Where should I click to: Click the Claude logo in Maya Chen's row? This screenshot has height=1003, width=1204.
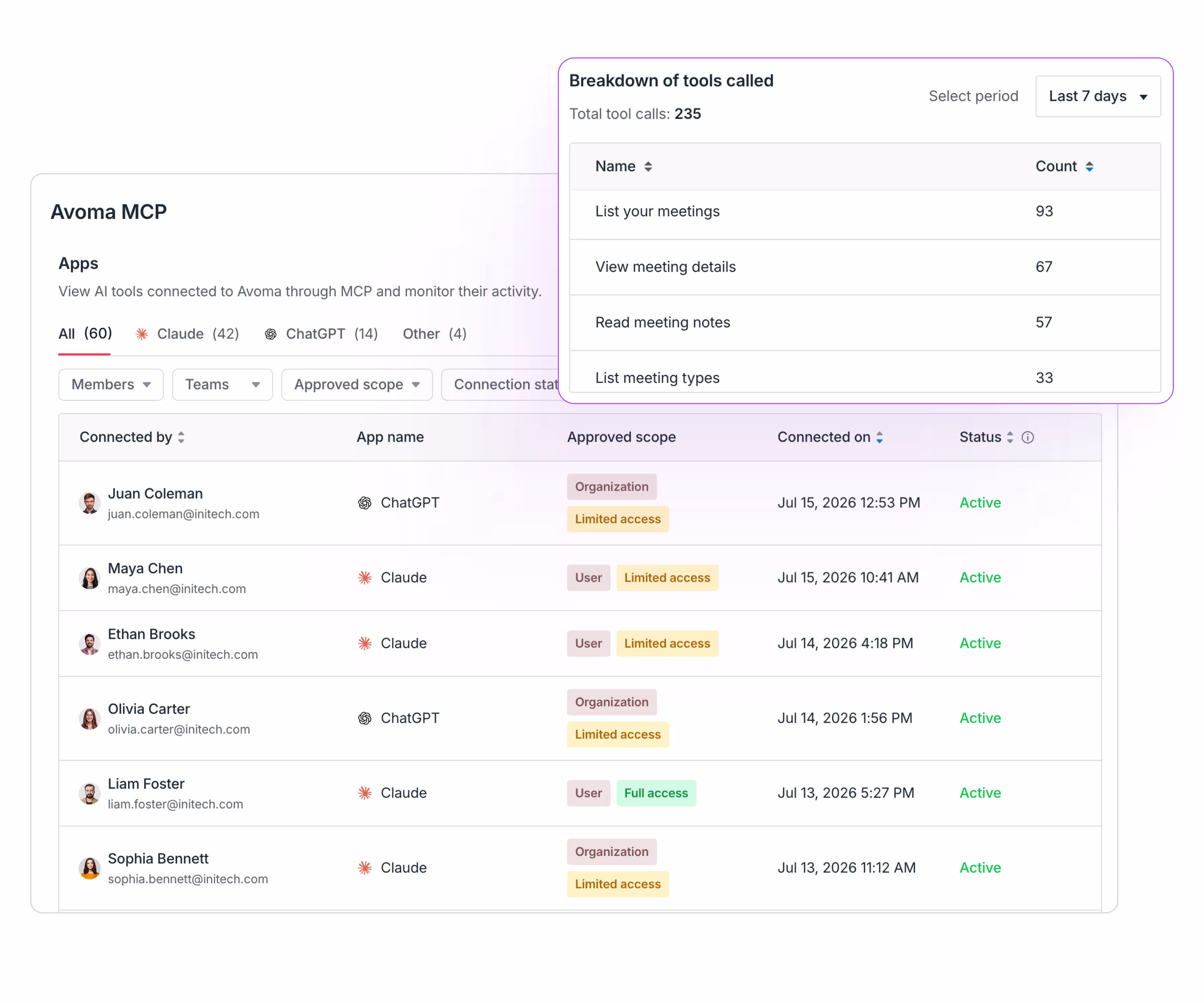pos(365,578)
